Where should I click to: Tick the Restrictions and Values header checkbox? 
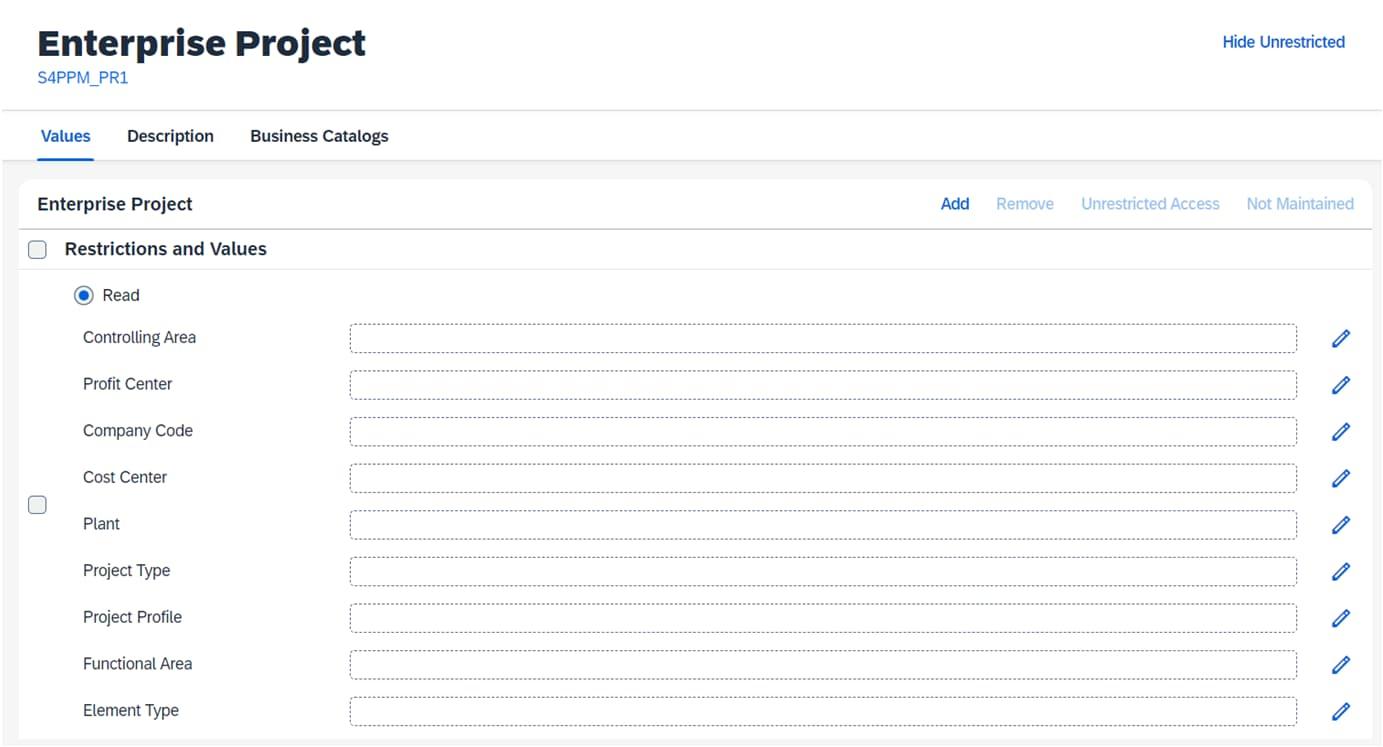click(x=38, y=250)
